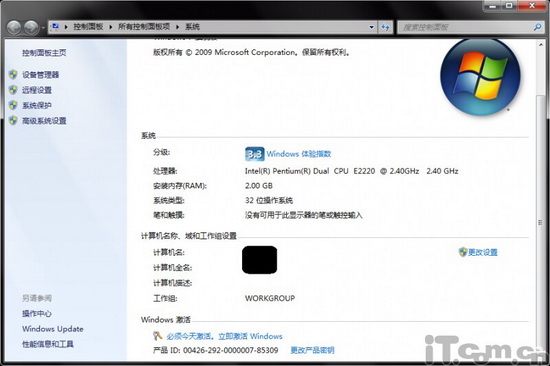Click the keys icon under Windows 激活
This screenshot has height=366, width=550.
click(x=158, y=336)
